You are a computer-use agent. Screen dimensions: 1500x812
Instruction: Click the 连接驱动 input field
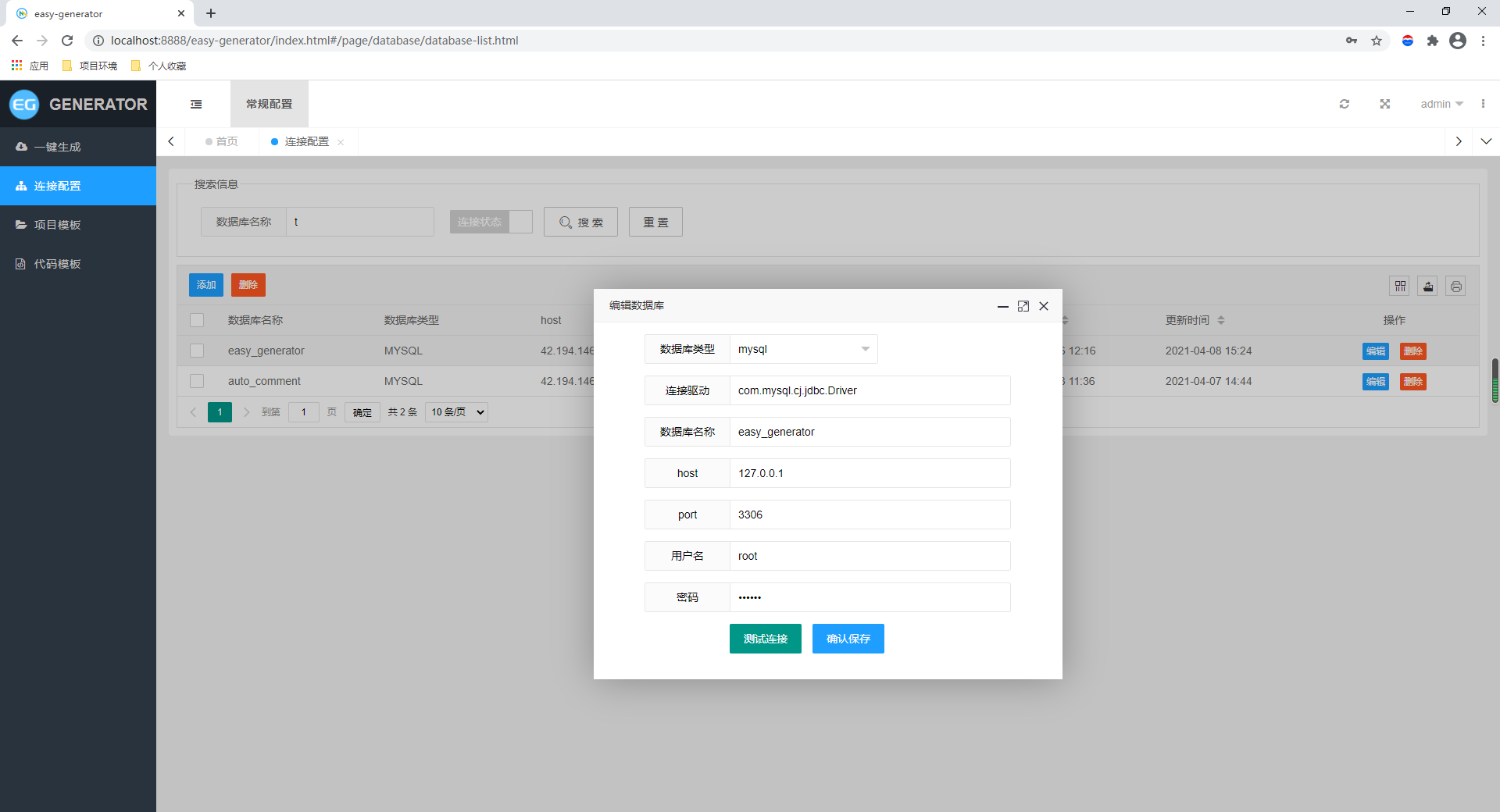pos(870,390)
